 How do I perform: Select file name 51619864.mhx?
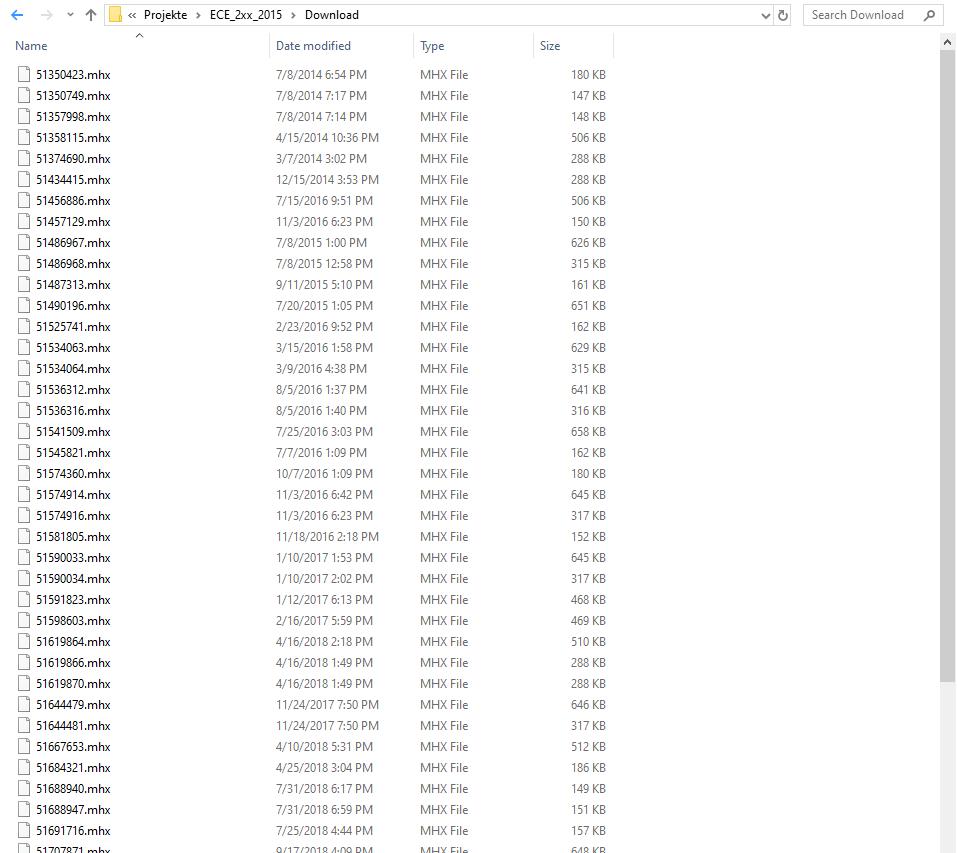click(x=73, y=641)
